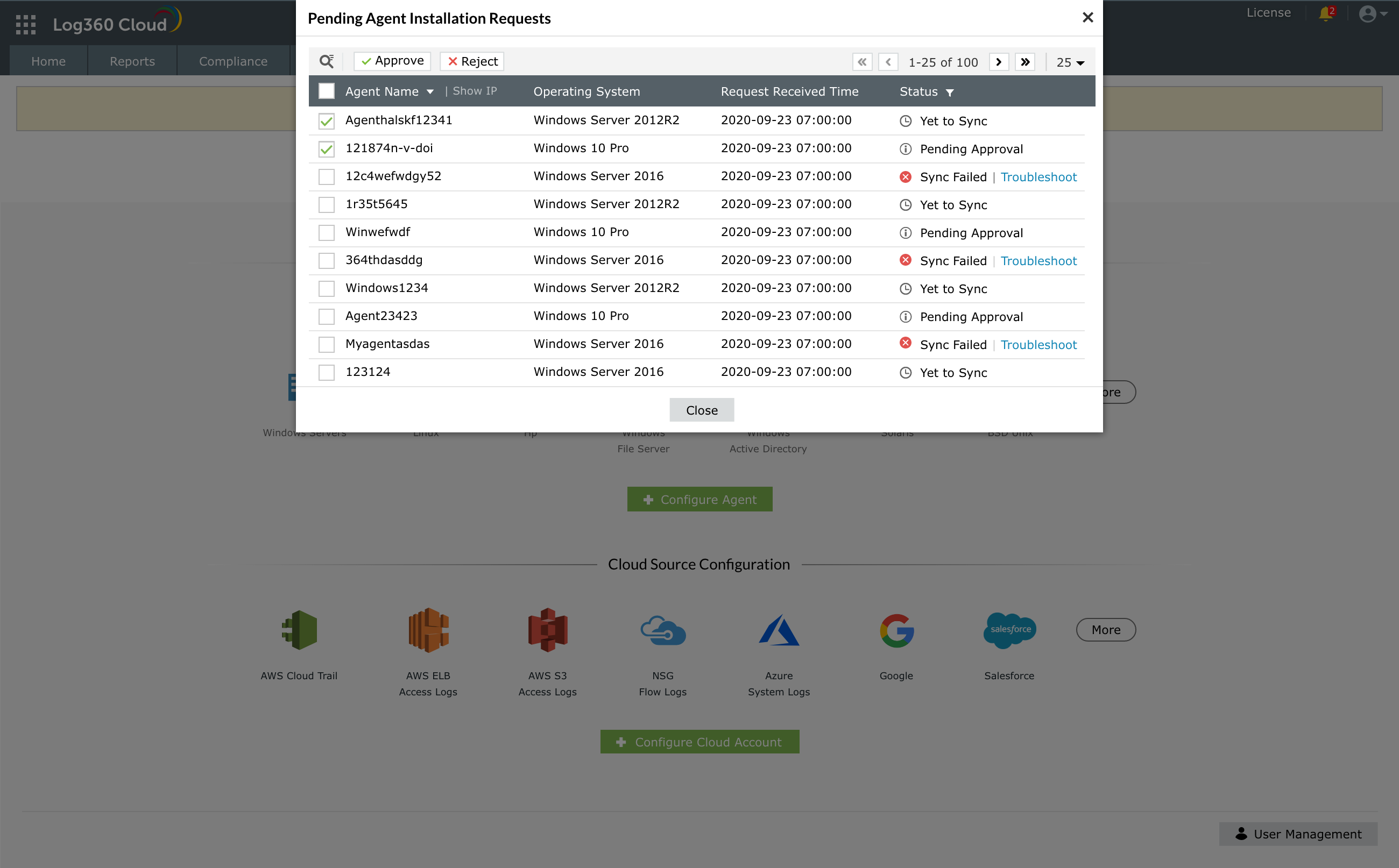Open the app grid launcher icon
Viewport: 1399px width, 868px height.
26,24
